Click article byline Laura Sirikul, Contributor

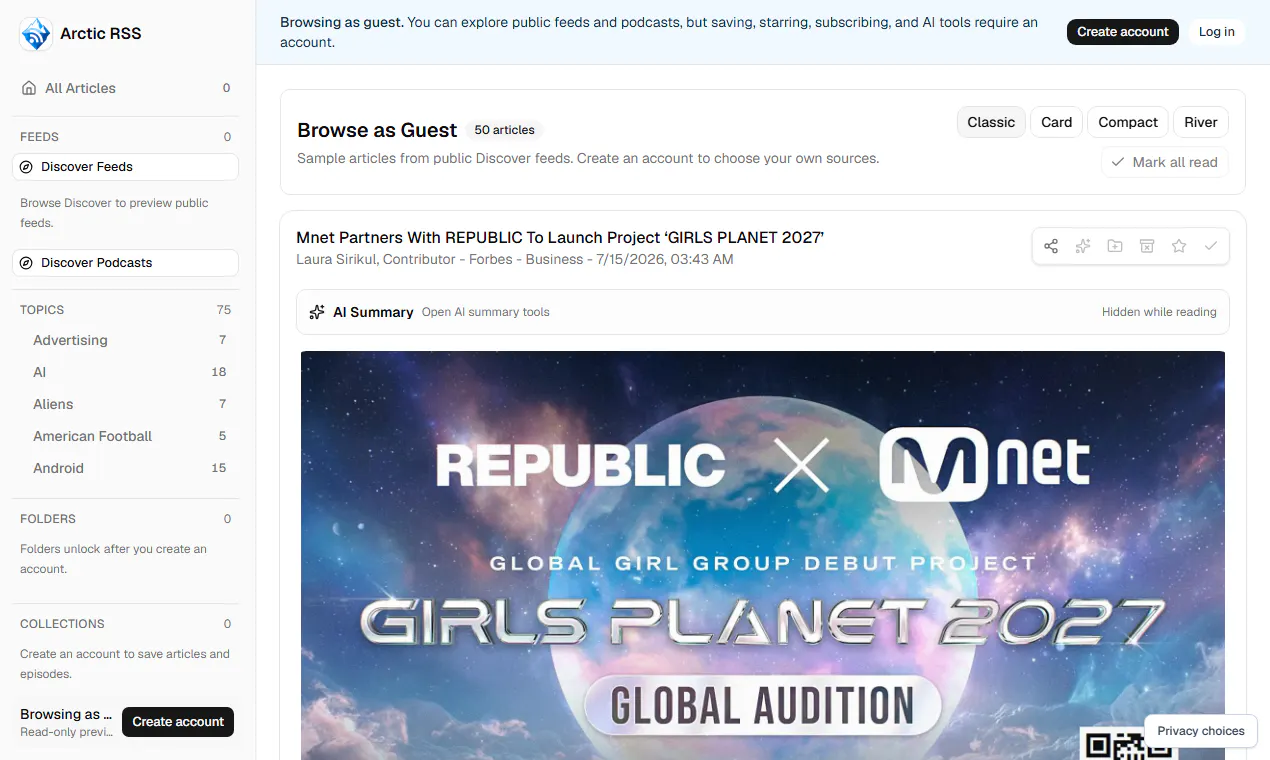376,259
